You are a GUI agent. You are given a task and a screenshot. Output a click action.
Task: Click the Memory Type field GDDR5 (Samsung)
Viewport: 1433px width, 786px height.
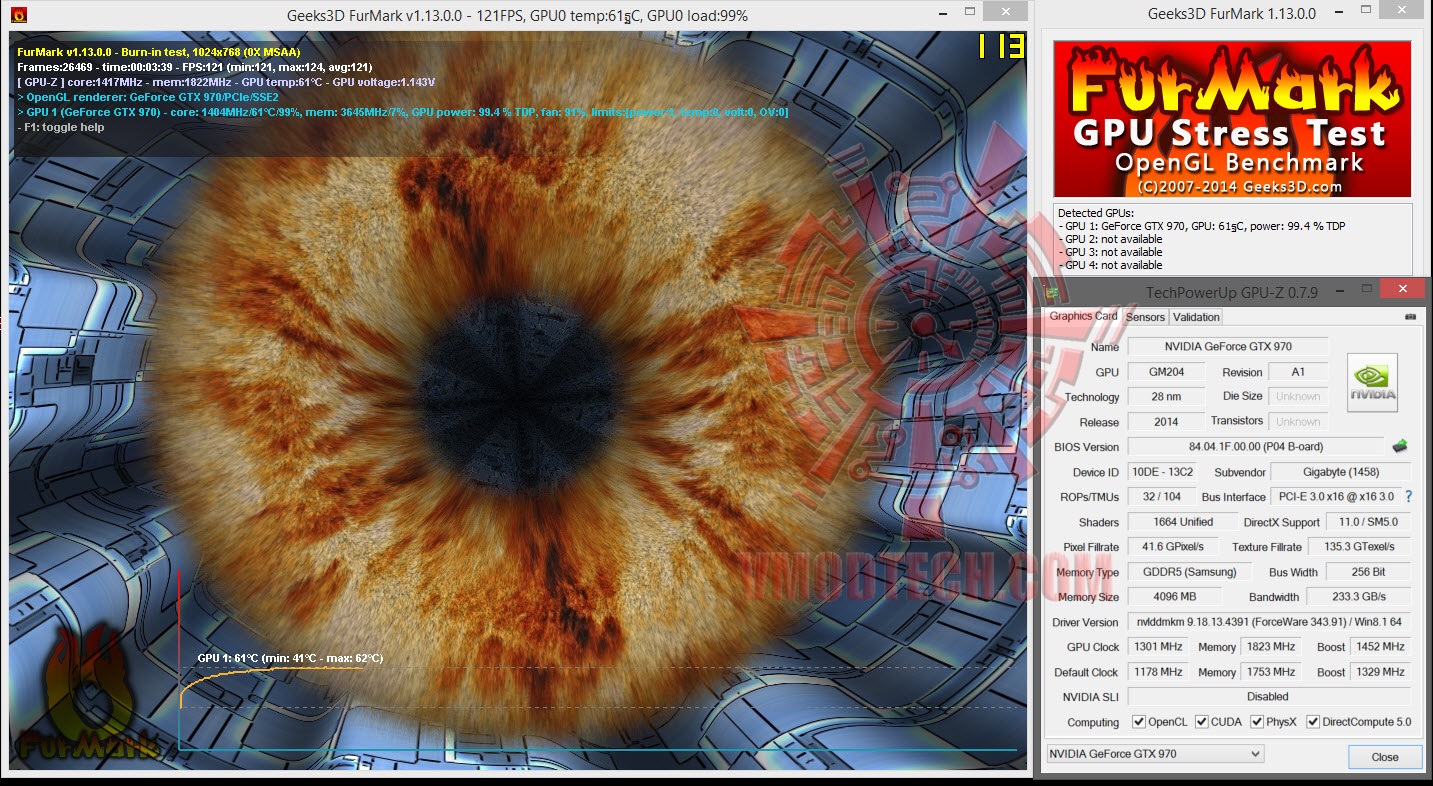click(1189, 572)
